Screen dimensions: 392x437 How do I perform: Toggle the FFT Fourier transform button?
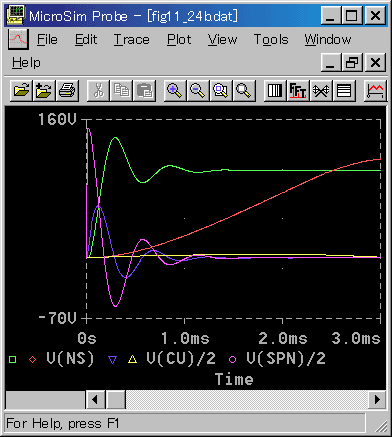(298, 91)
